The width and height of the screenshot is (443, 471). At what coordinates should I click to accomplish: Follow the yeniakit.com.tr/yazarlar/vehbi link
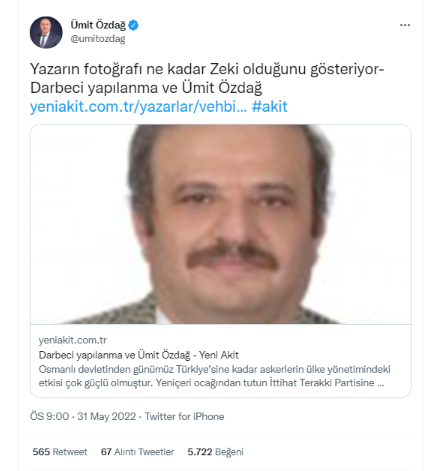coord(138,107)
